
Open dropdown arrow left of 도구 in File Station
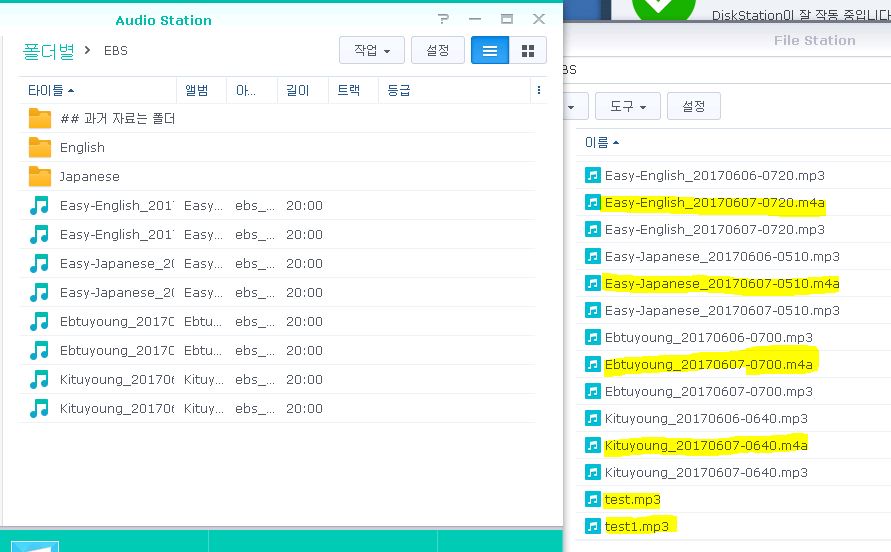[571, 107]
